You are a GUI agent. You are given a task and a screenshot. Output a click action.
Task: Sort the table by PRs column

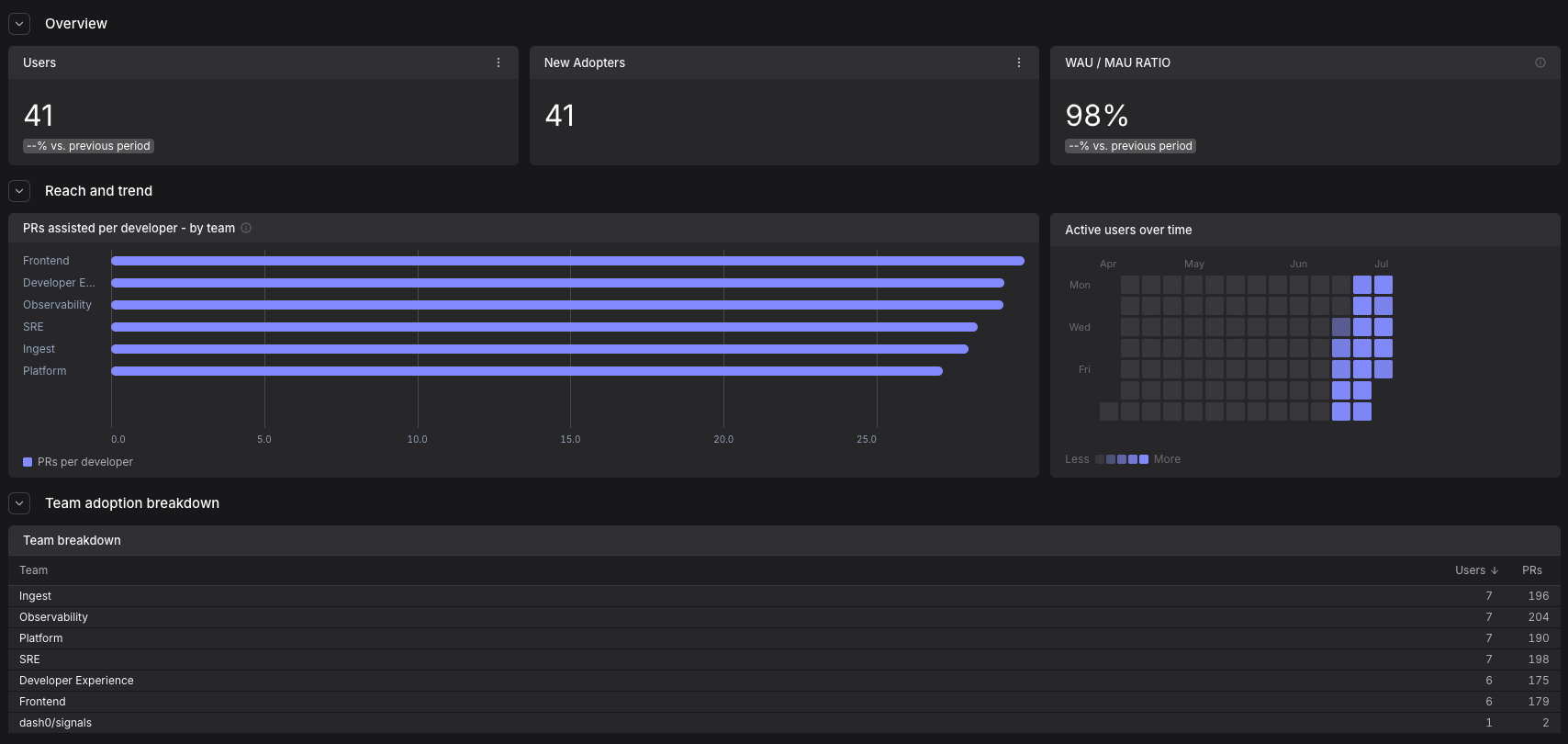tap(1532, 570)
